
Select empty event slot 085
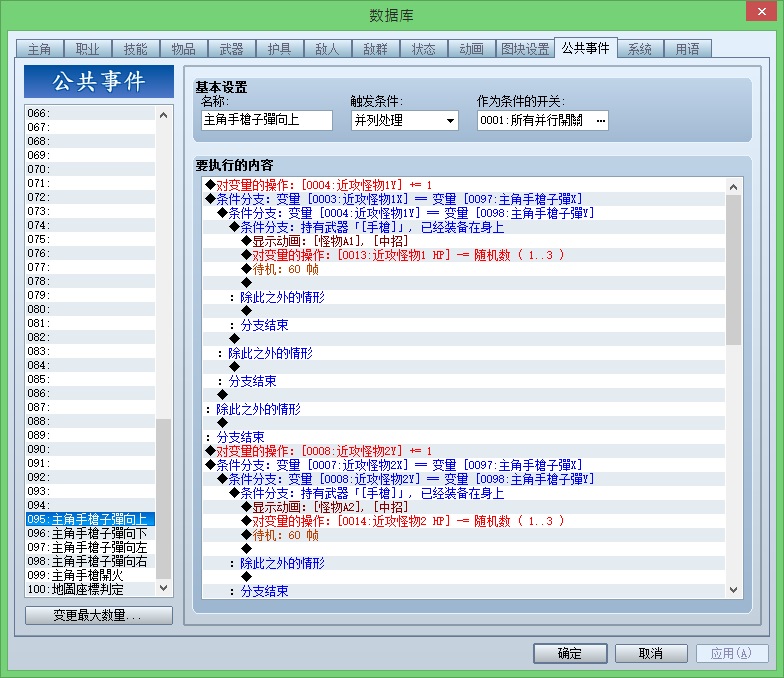(x=90, y=379)
